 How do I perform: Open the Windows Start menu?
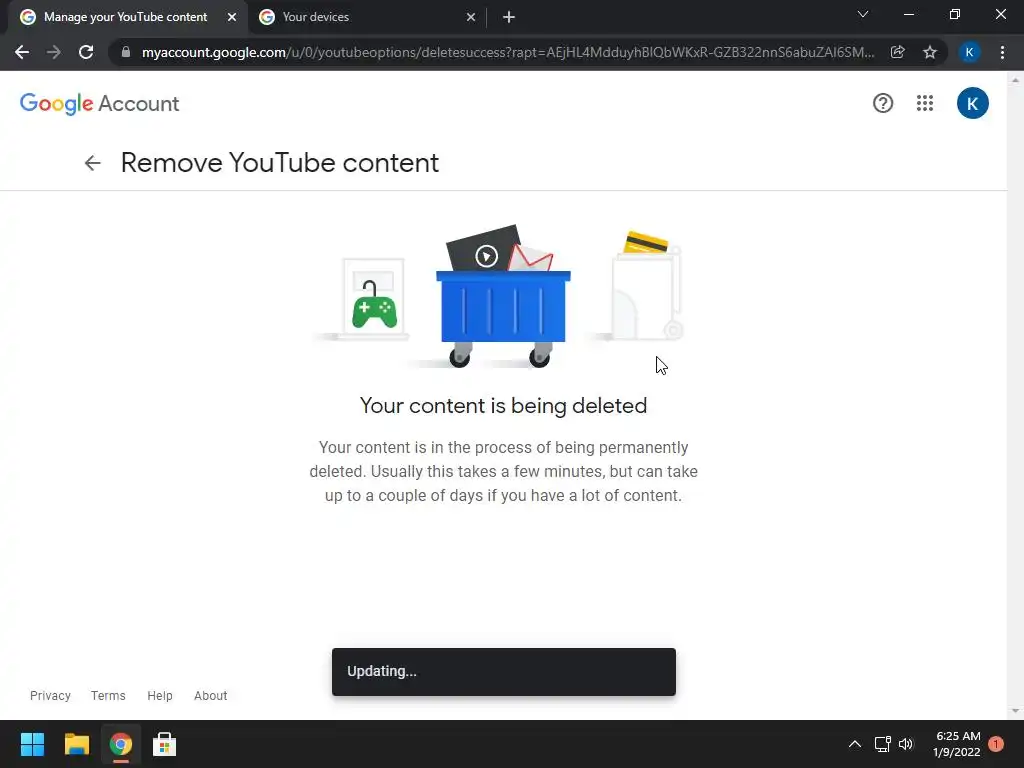point(32,744)
